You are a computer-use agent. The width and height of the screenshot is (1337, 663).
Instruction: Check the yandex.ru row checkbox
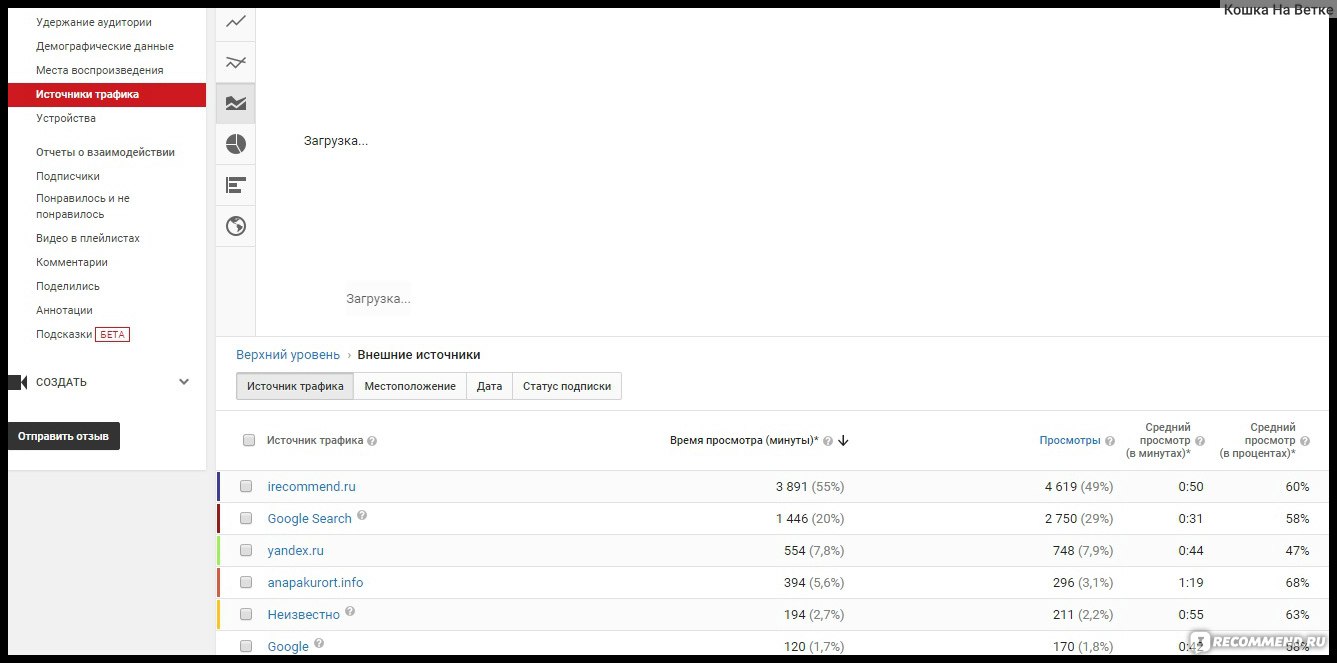click(246, 551)
